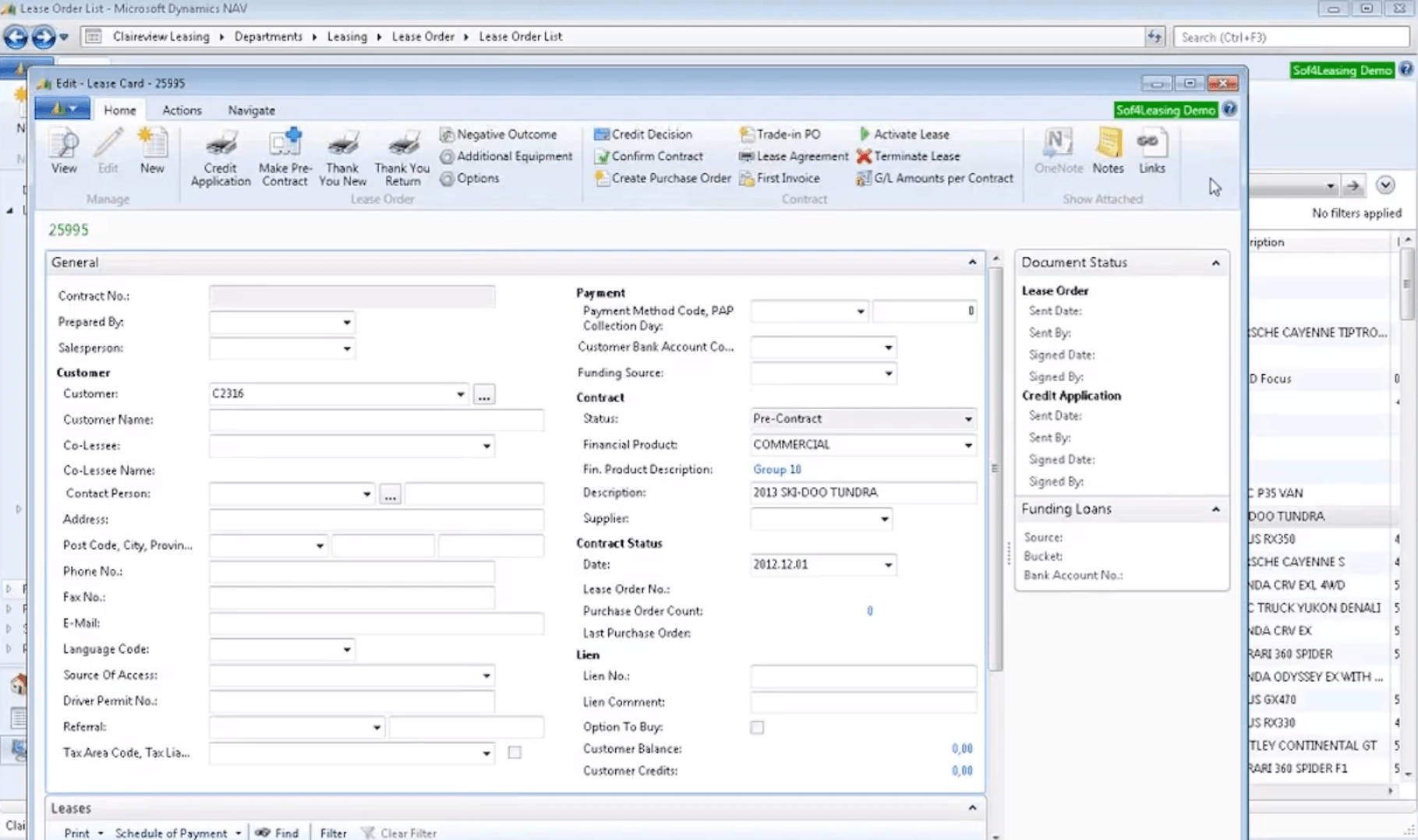Run Make Pre-Contract action

[x=285, y=158]
